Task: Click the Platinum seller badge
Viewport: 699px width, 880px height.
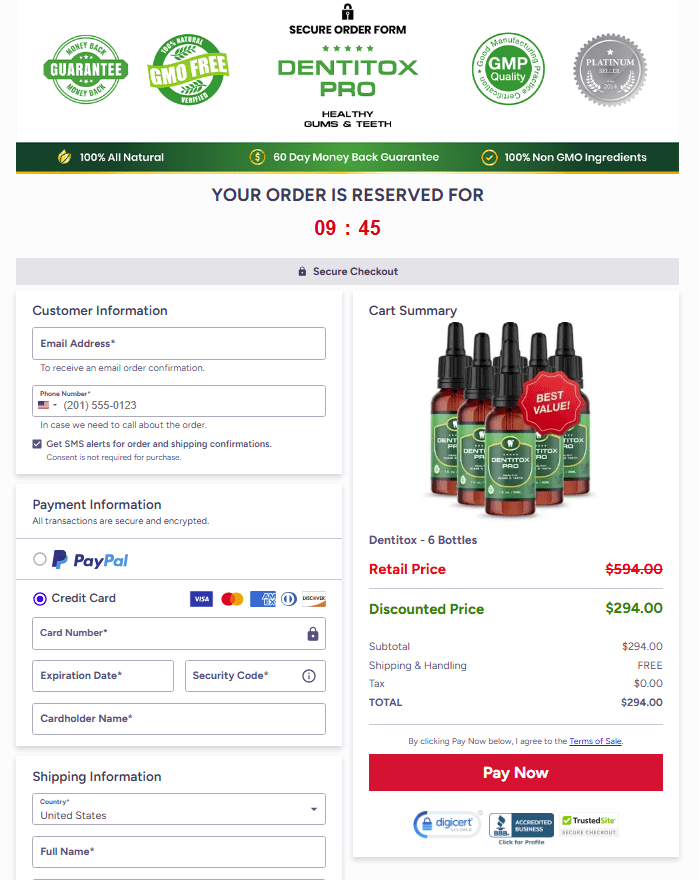Action: pyautogui.click(x=610, y=70)
